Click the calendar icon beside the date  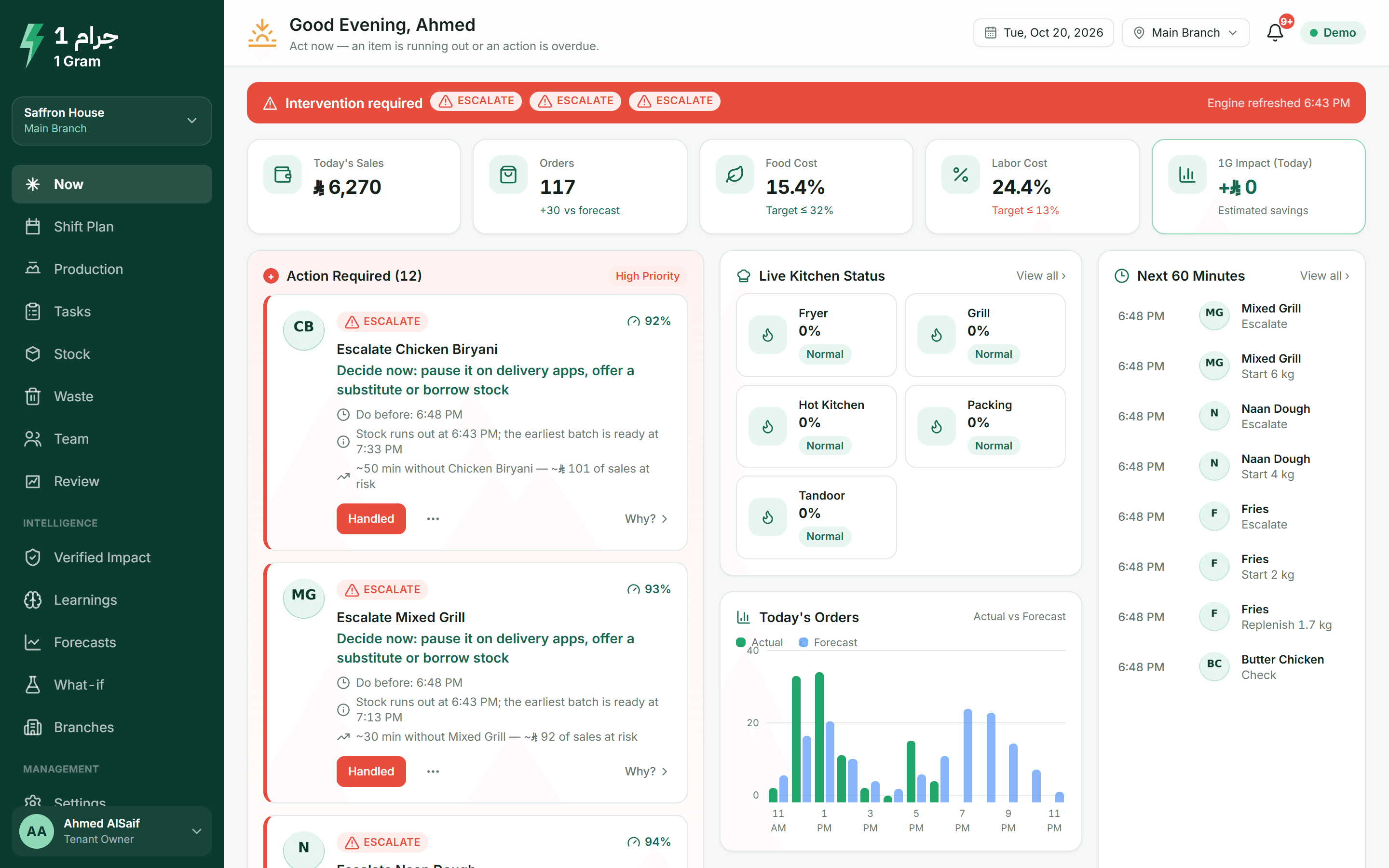990,33
